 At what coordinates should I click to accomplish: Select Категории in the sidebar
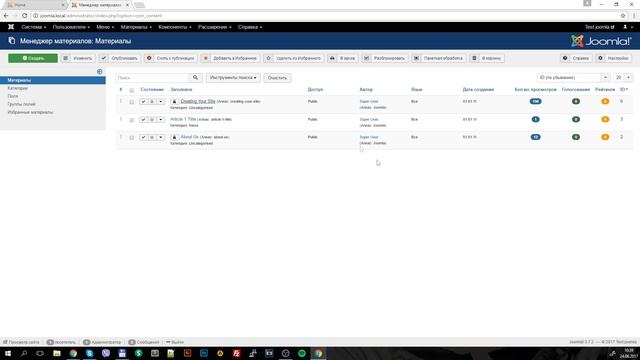[18, 88]
